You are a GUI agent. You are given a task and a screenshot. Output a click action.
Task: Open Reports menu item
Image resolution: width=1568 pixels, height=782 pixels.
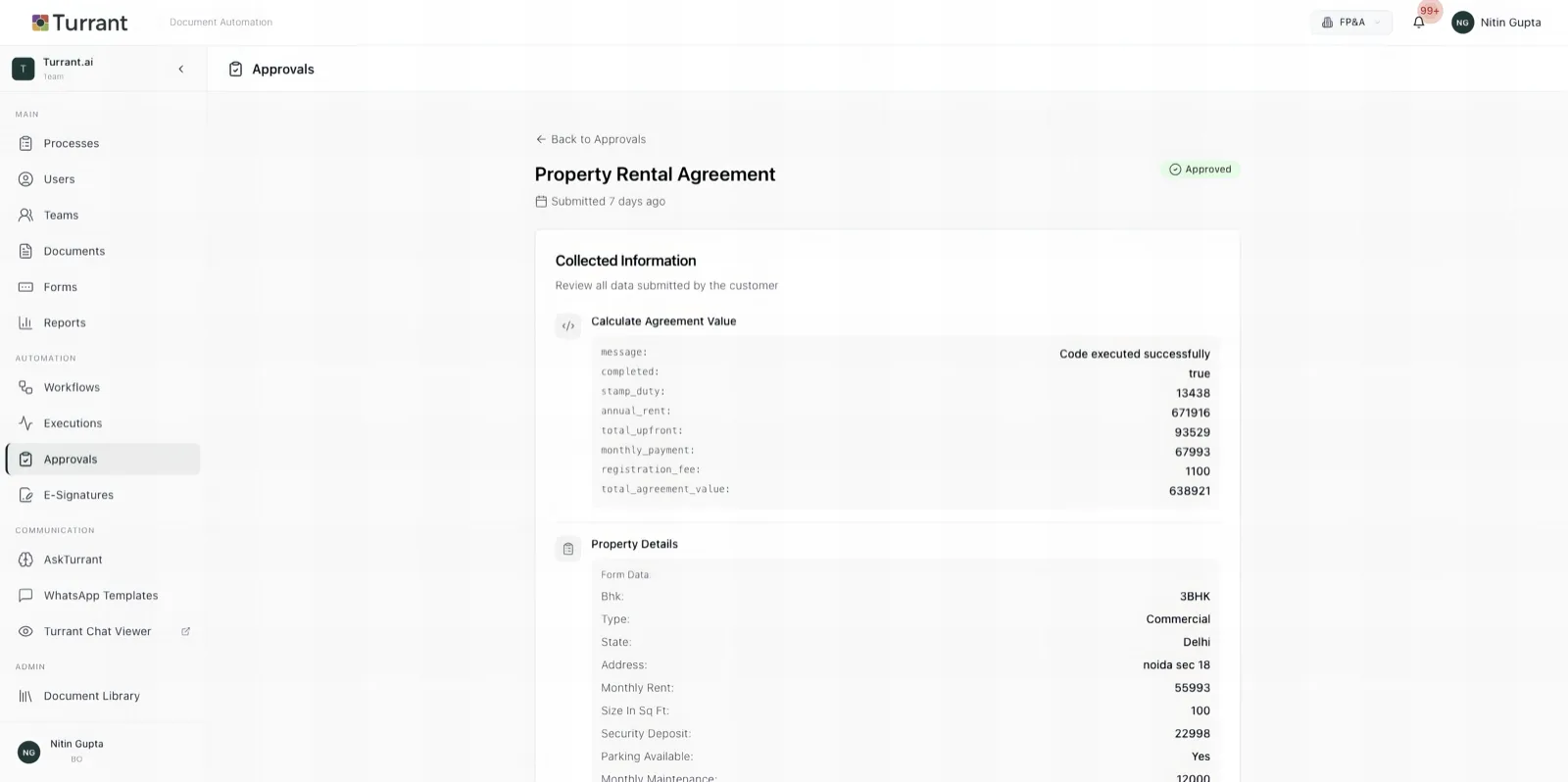[x=103, y=322]
